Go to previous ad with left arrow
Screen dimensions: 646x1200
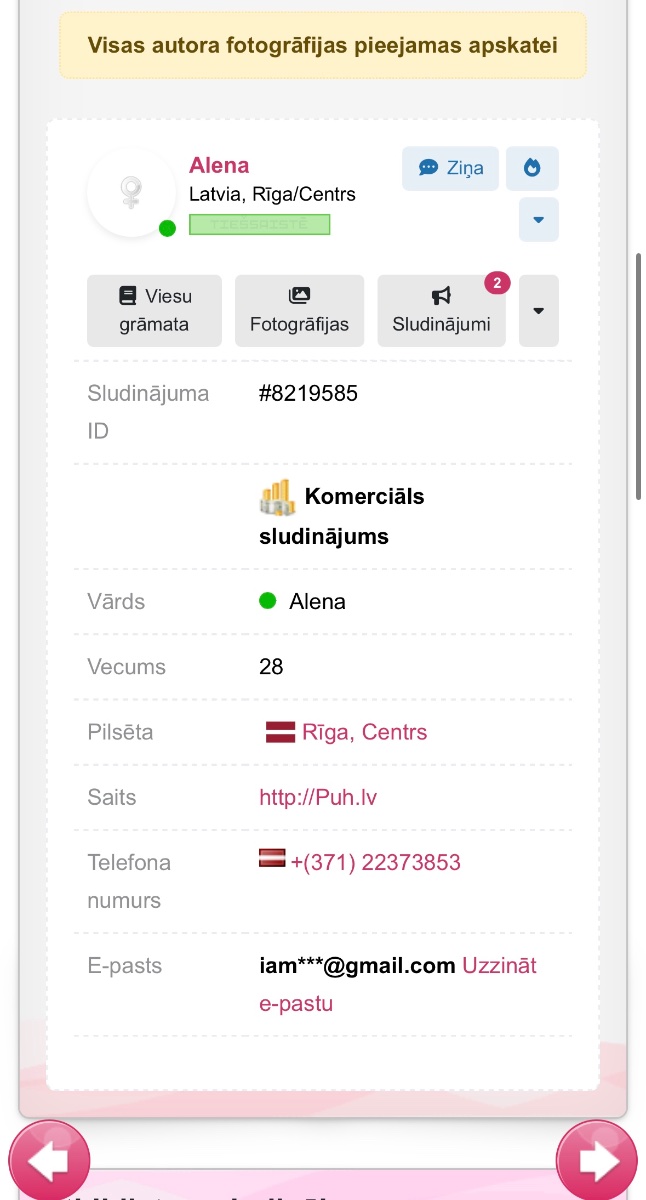tap(49, 1161)
